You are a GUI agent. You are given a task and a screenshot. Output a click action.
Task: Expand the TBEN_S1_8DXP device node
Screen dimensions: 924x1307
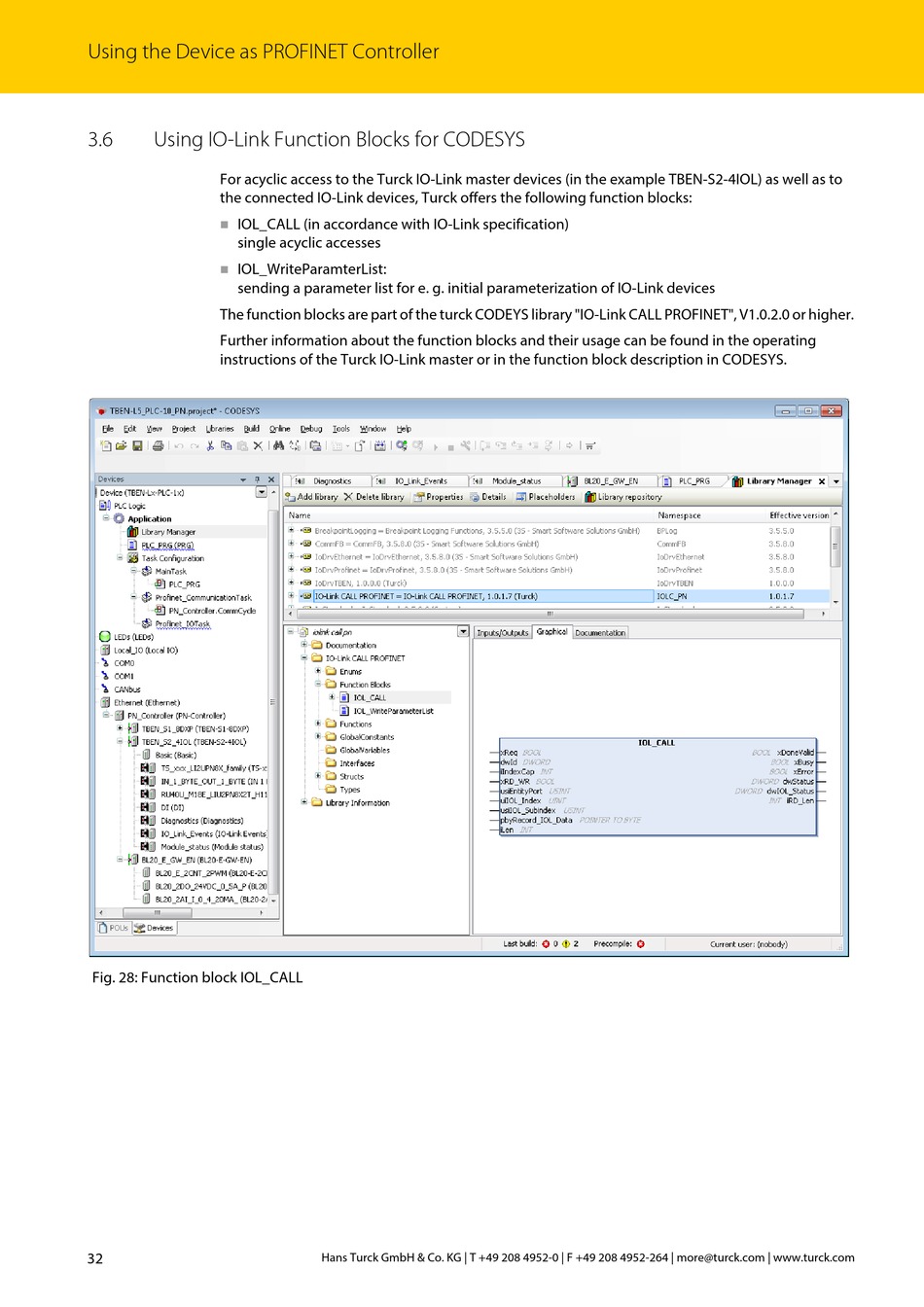click(120, 728)
